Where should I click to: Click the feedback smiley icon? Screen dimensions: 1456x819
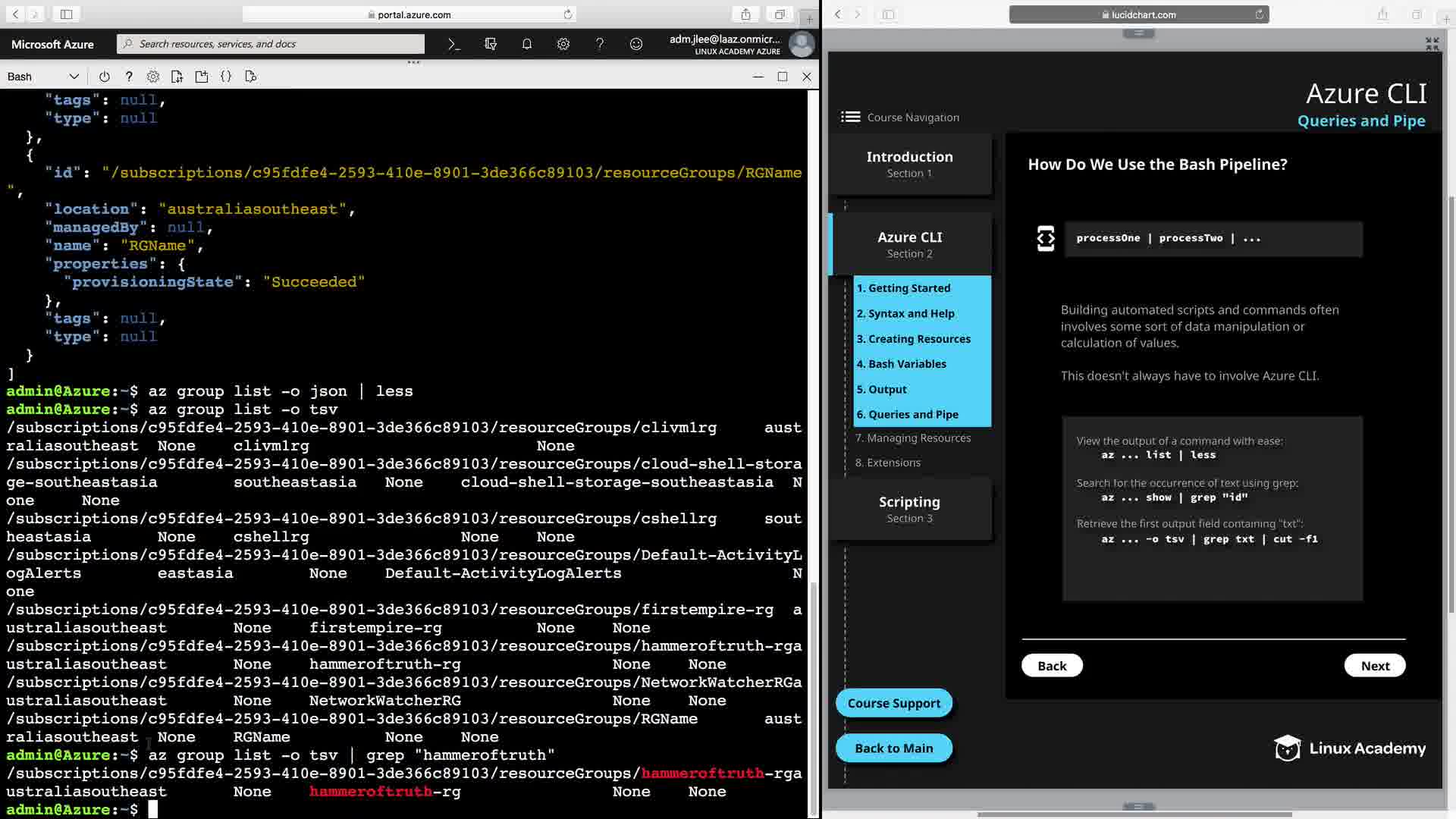tap(636, 44)
